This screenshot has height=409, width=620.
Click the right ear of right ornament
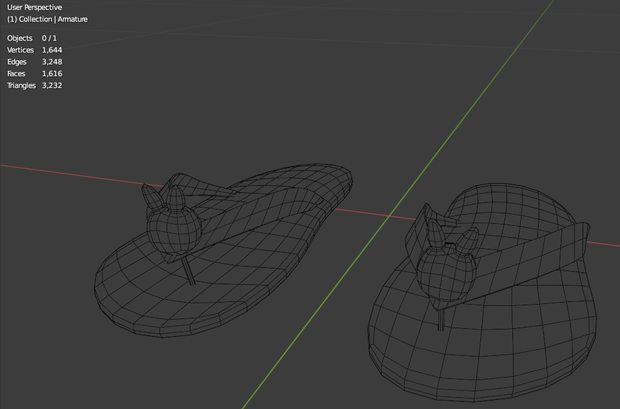[x=467, y=241]
